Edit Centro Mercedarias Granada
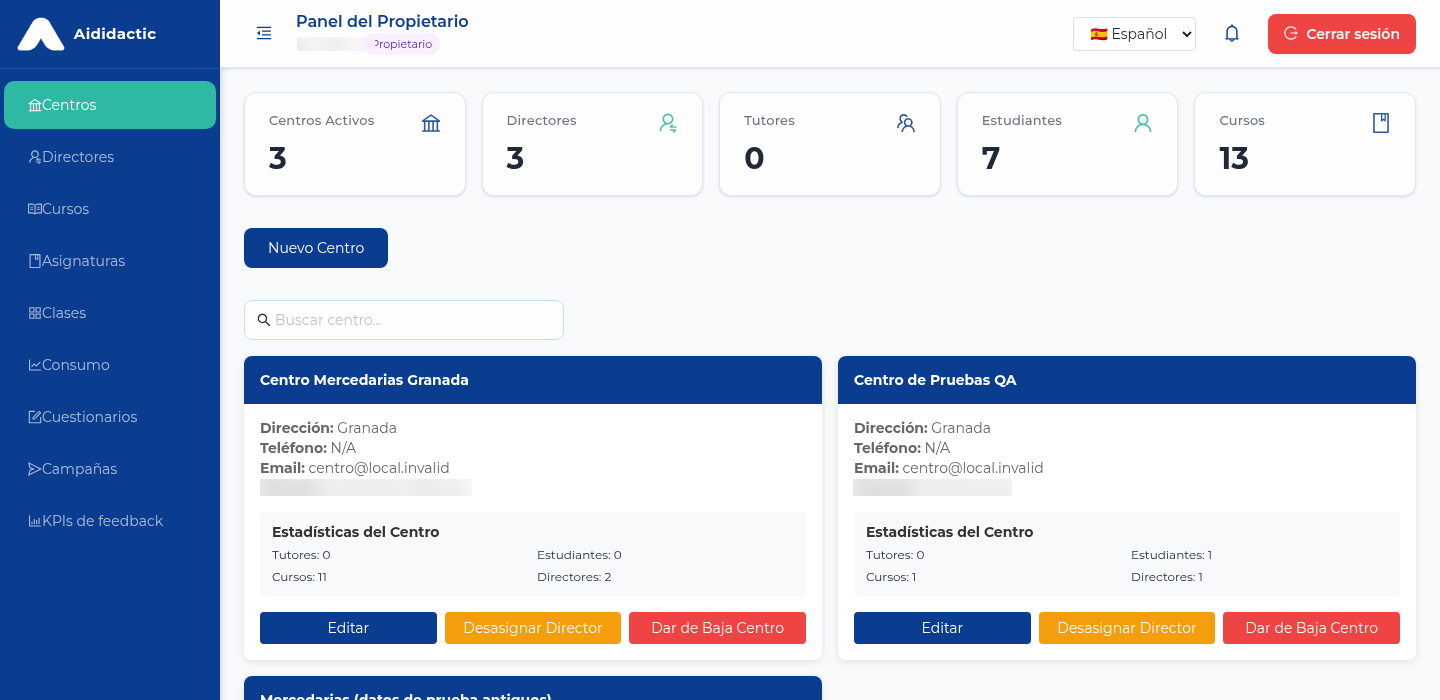Screen dimensions: 1440x700 click(348, 628)
